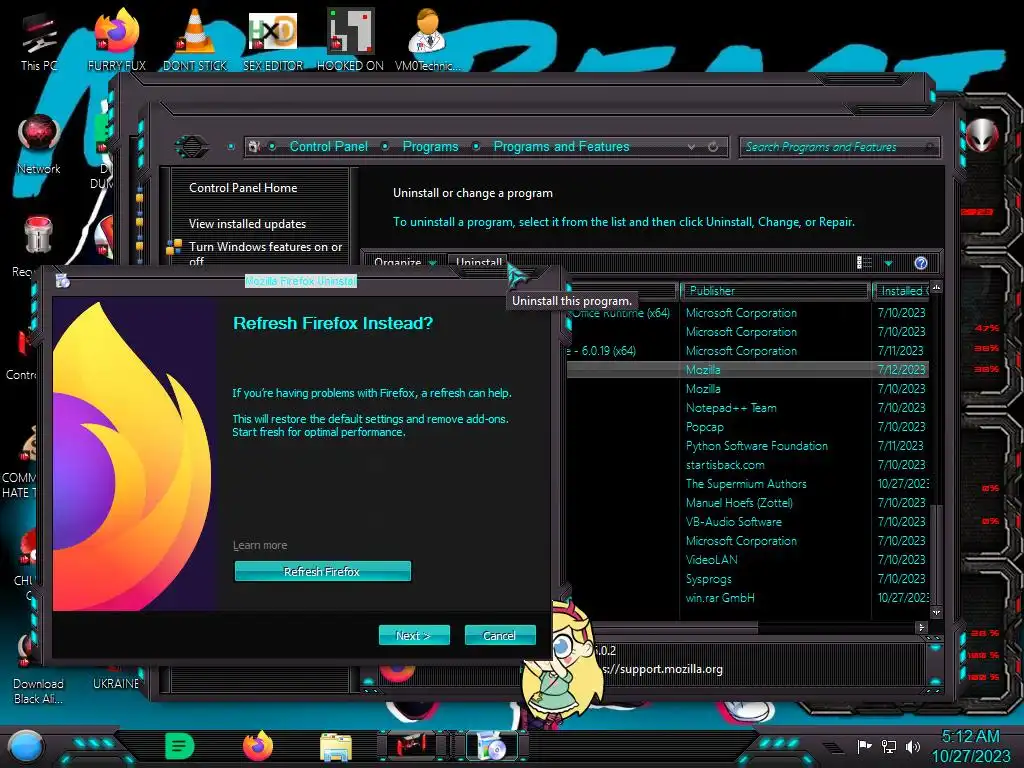Select the VideoLAN row
This screenshot has height=768, width=1024.
point(748,560)
